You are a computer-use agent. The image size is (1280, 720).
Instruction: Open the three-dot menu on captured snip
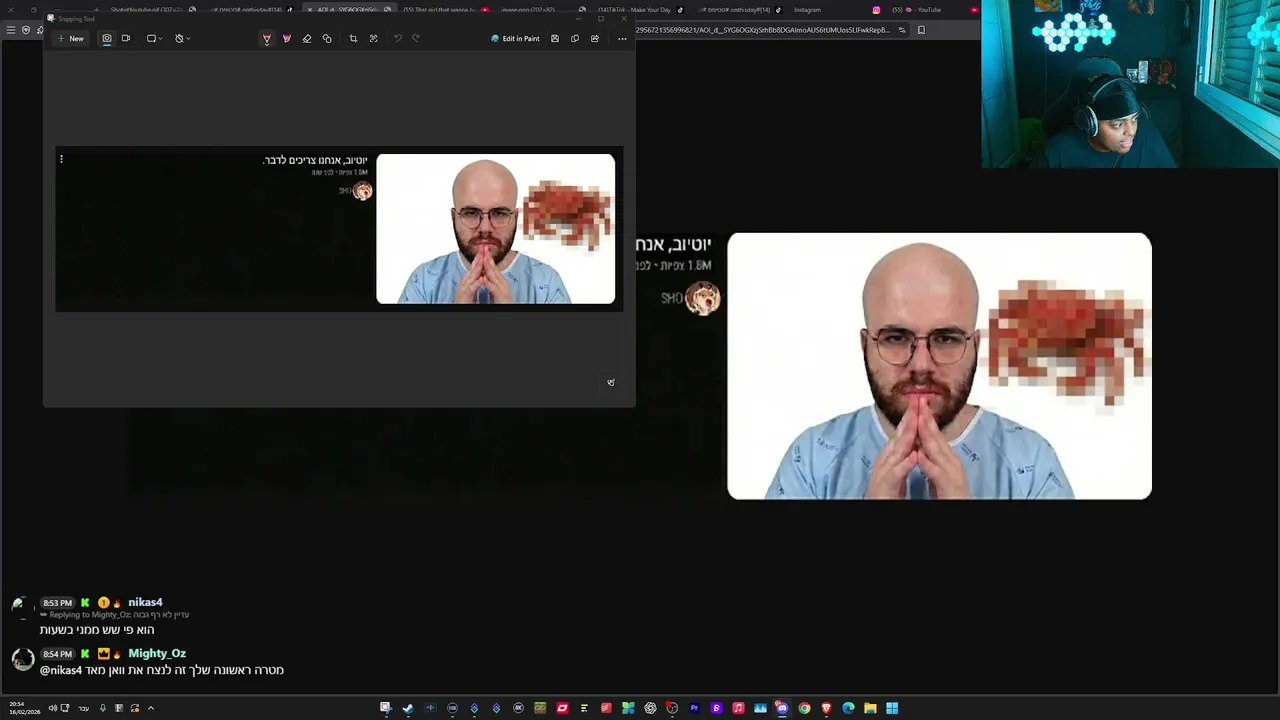[61, 159]
